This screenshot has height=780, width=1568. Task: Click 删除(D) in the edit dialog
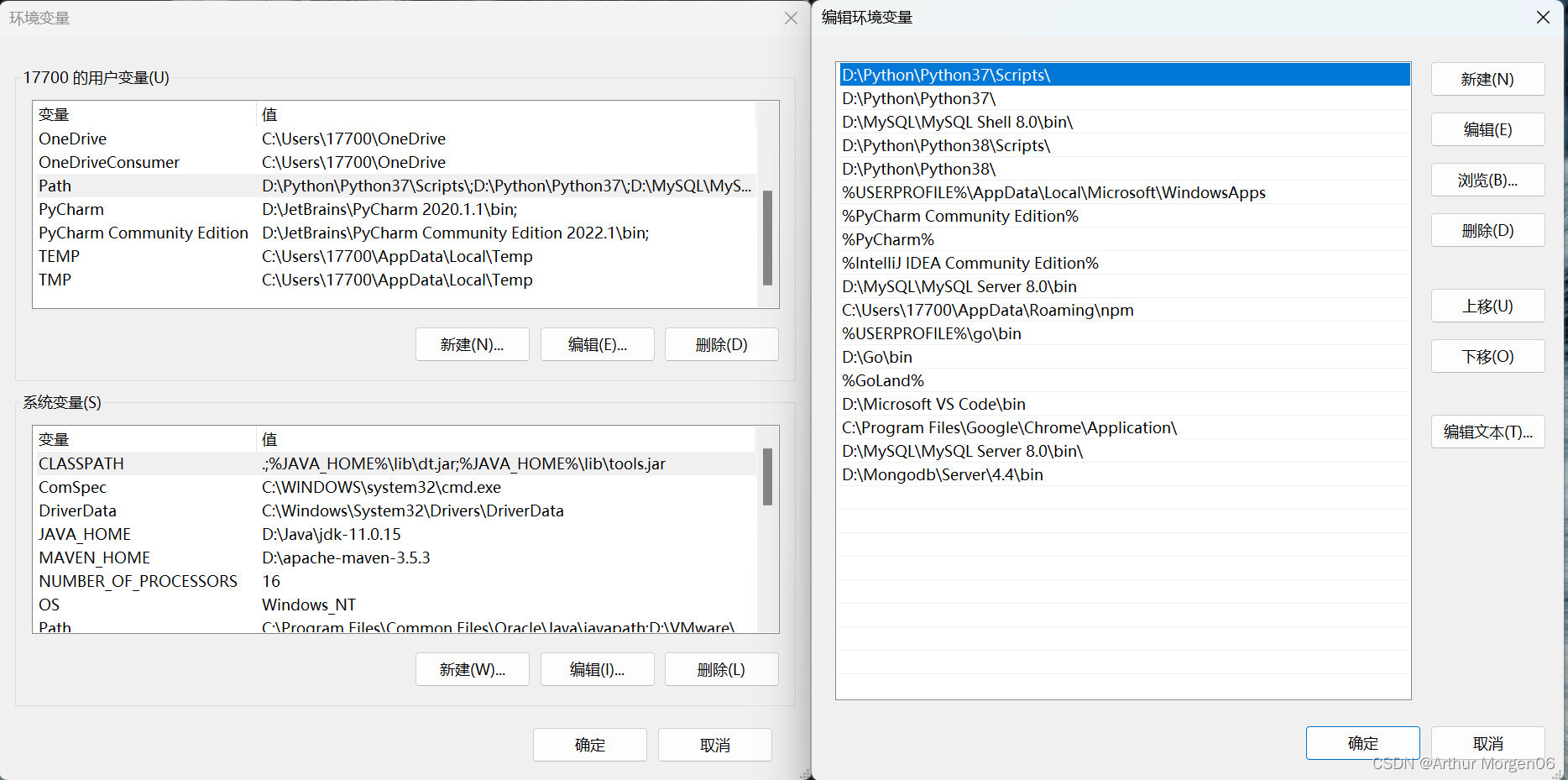coord(1487,230)
